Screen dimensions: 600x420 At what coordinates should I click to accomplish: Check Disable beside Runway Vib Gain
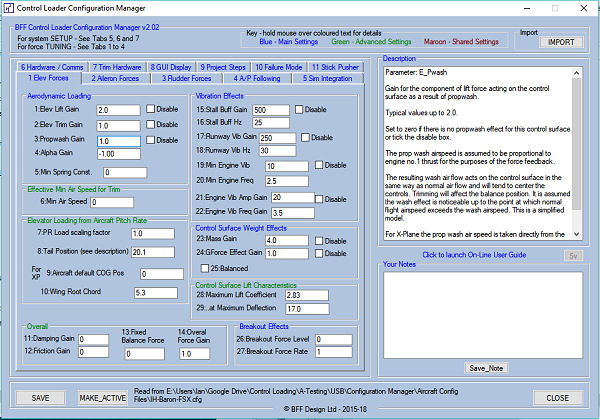click(x=305, y=137)
